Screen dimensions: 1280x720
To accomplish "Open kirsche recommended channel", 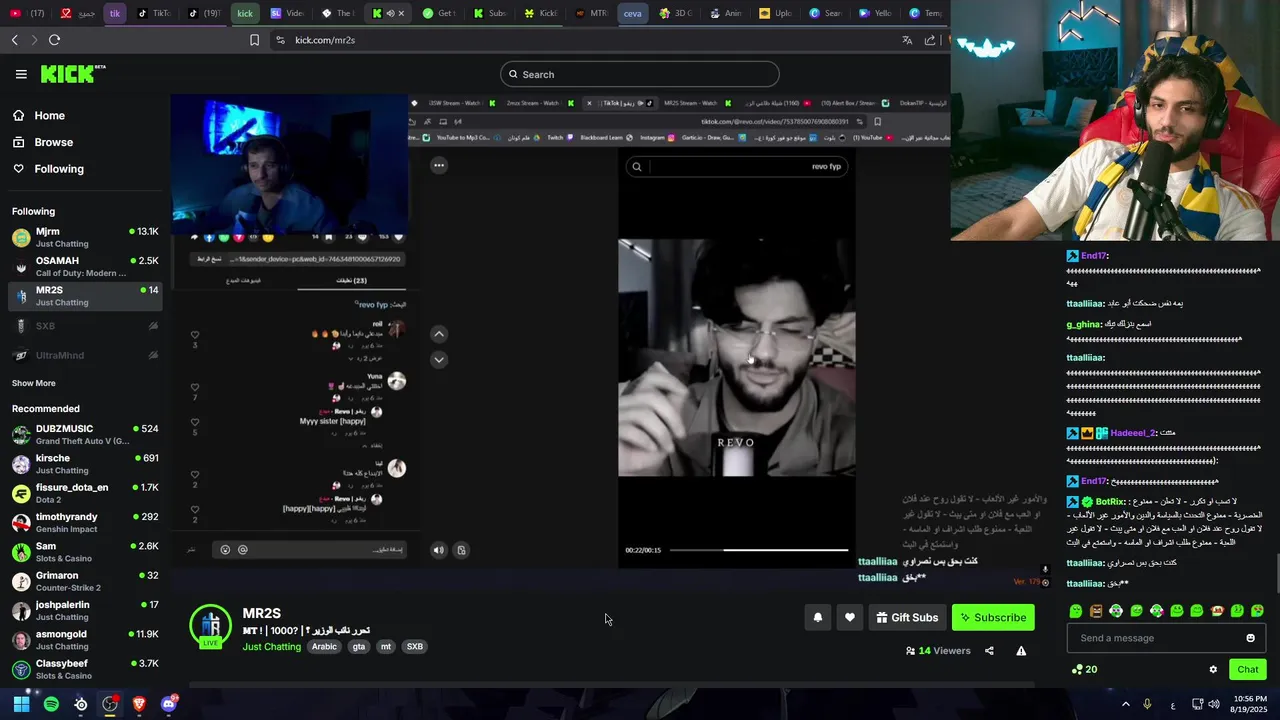I will (85, 464).
